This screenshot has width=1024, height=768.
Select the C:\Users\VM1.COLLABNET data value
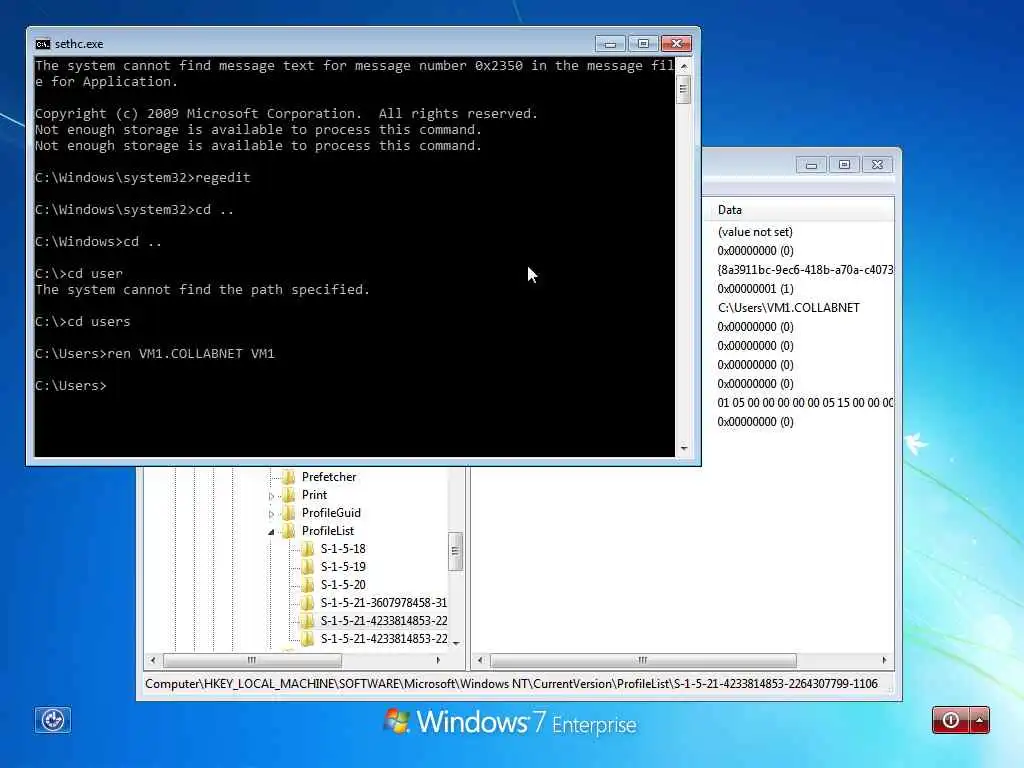tap(788, 308)
